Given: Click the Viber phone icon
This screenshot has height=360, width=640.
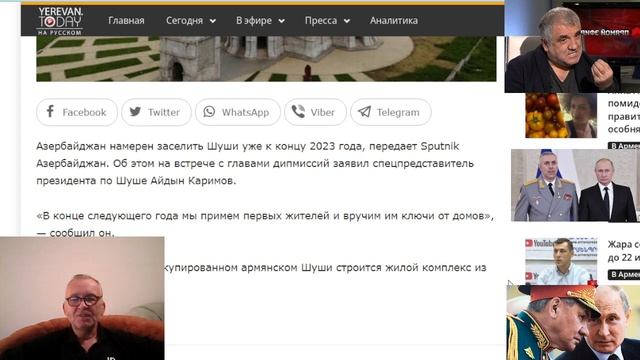Looking at the screenshot, I should click(x=298, y=111).
